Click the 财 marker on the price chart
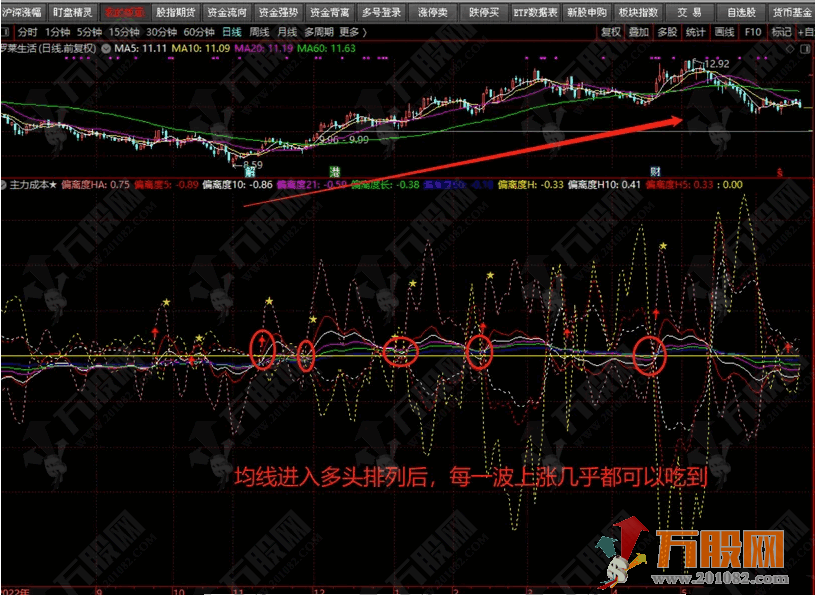The height and width of the screenshot is (595, 815). [655, 172]
